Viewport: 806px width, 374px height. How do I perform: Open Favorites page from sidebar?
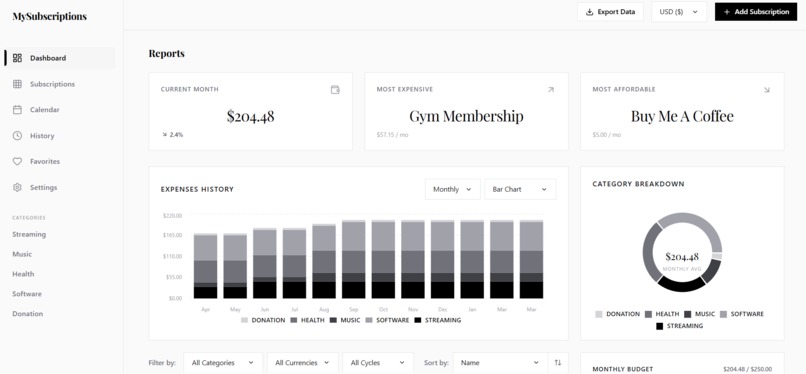pyautogui.click(x=60, y=161)
